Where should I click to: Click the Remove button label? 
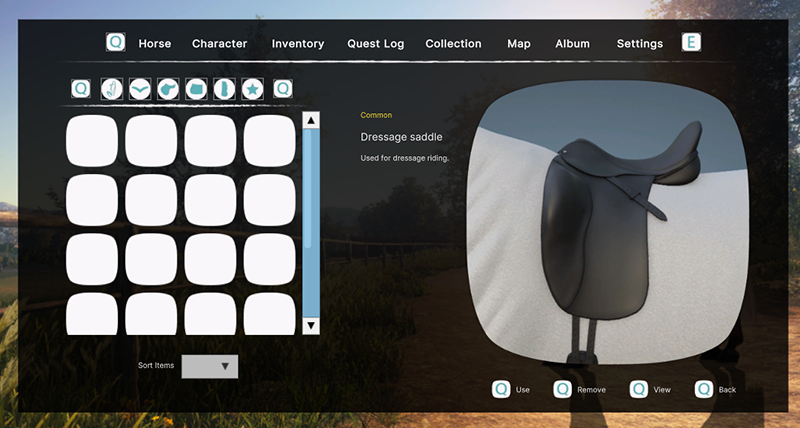[591, 390]
